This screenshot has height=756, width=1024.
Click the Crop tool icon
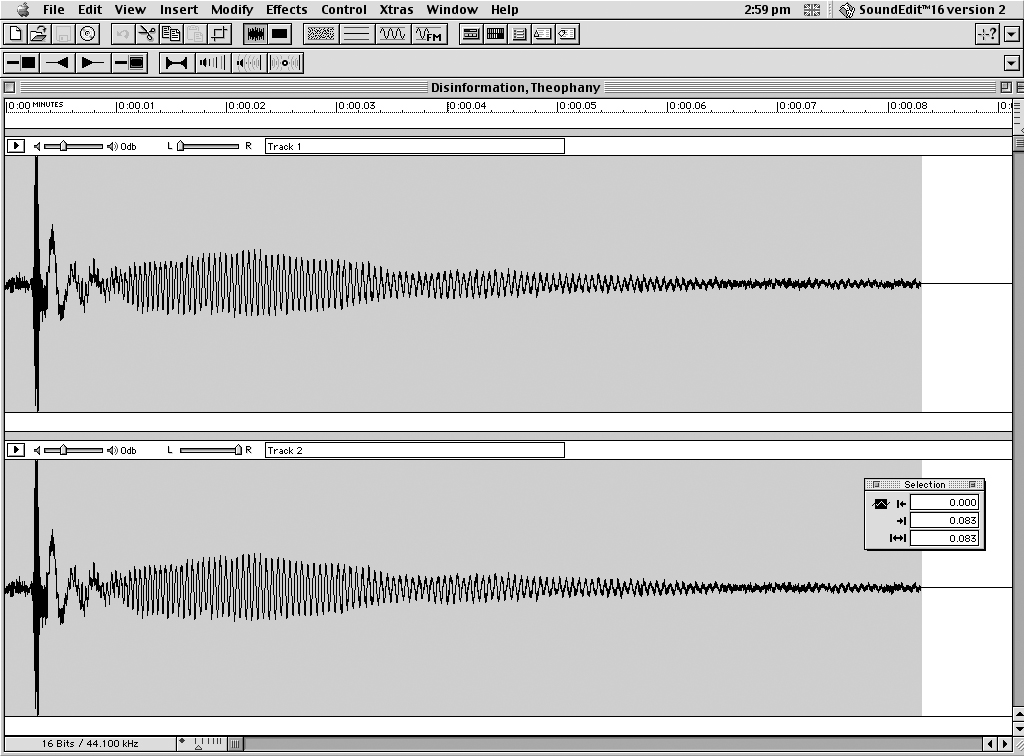pos(219,34)
